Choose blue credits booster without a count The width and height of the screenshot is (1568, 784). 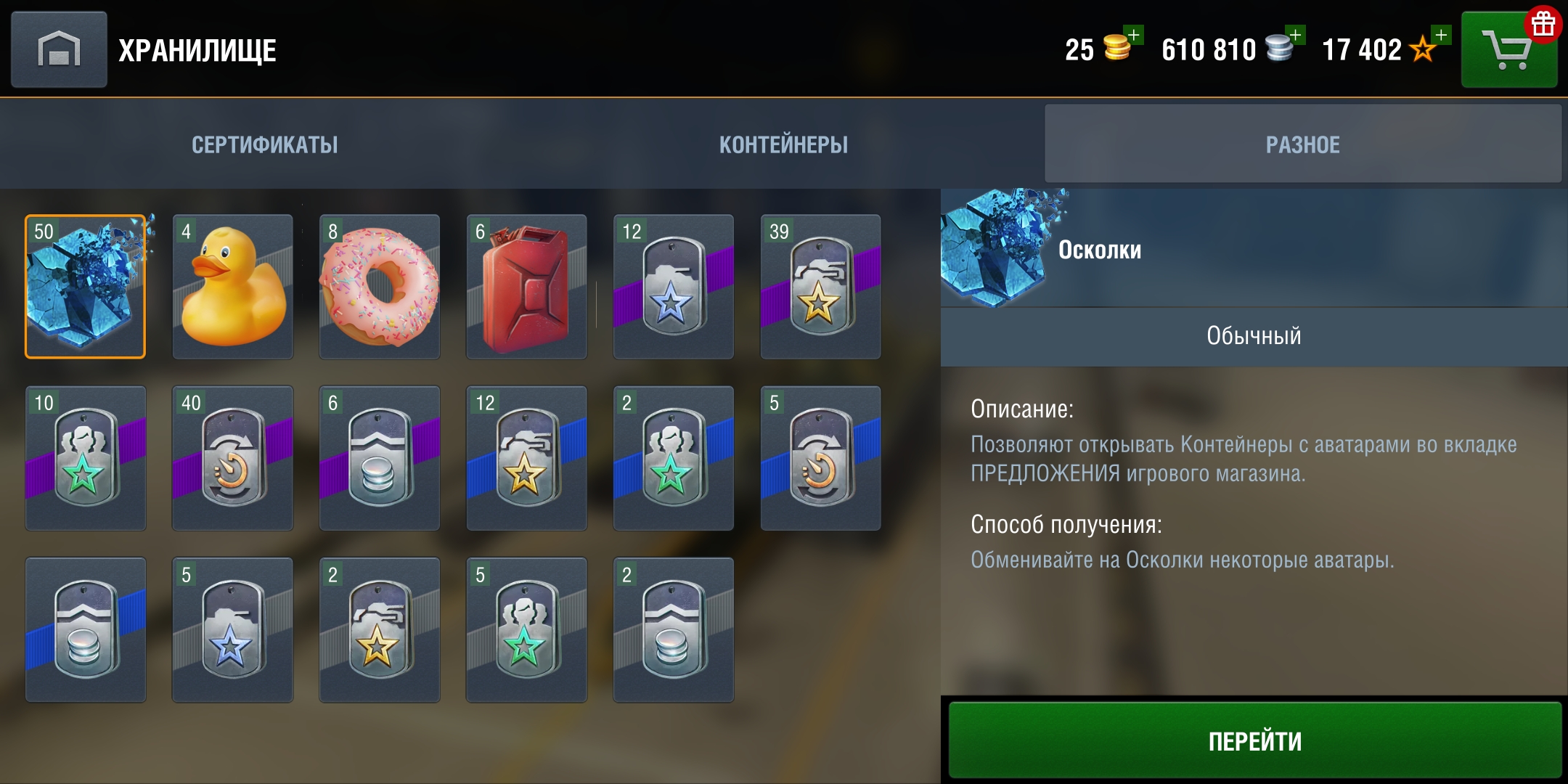tap(86, 630)
